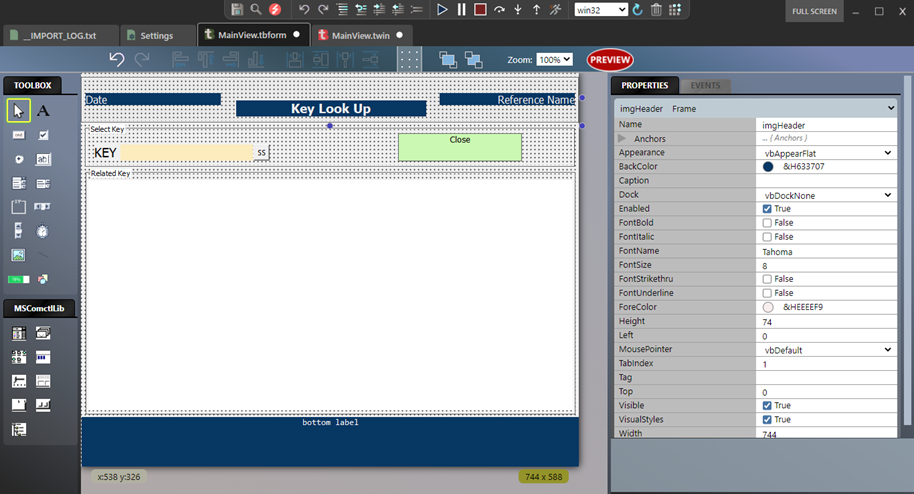914x494 pixels.
Task: Switch to the Settings tab
Action: click(x=157, y=36)
